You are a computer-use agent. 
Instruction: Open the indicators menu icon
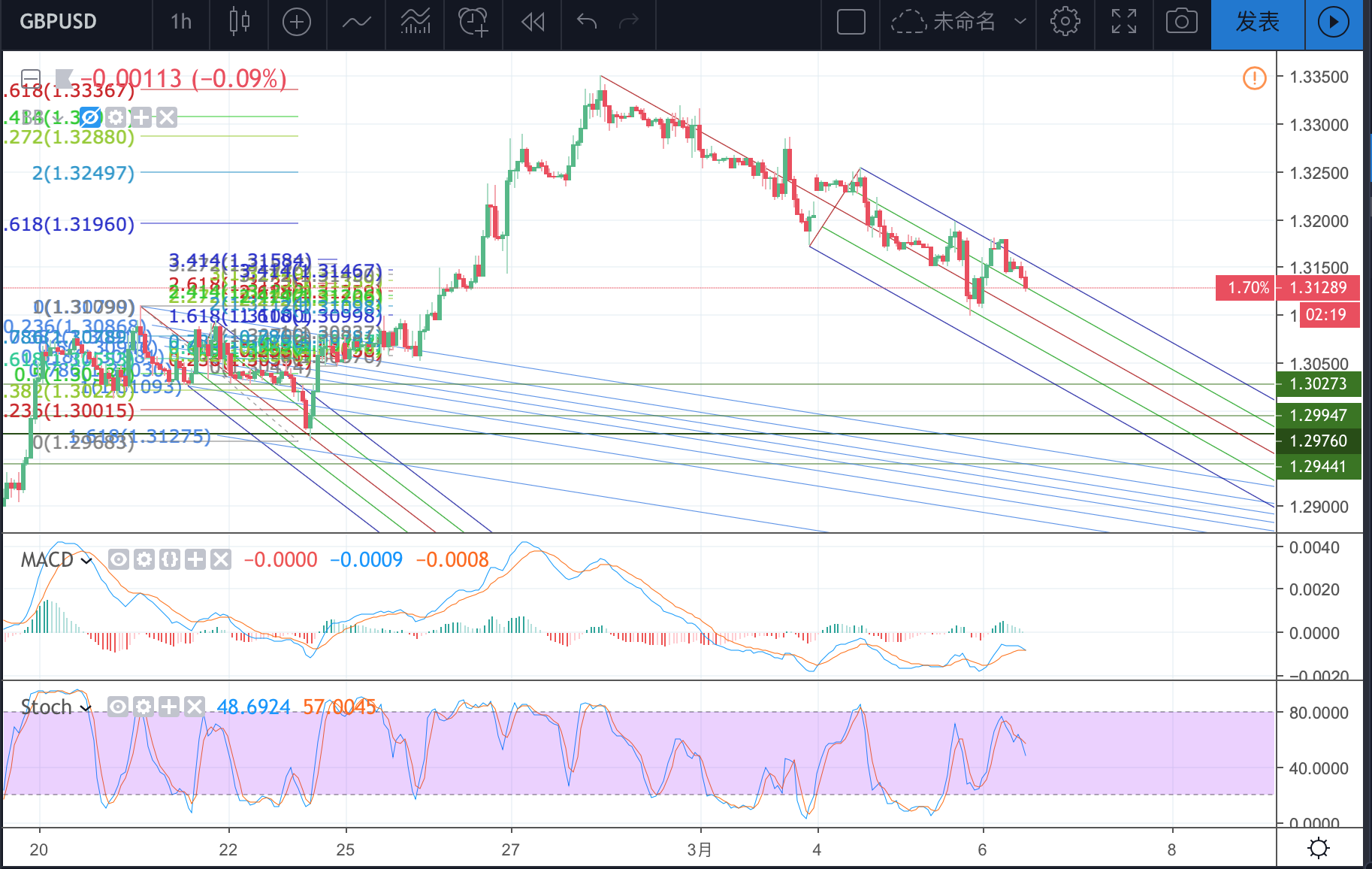pos(356,22)
